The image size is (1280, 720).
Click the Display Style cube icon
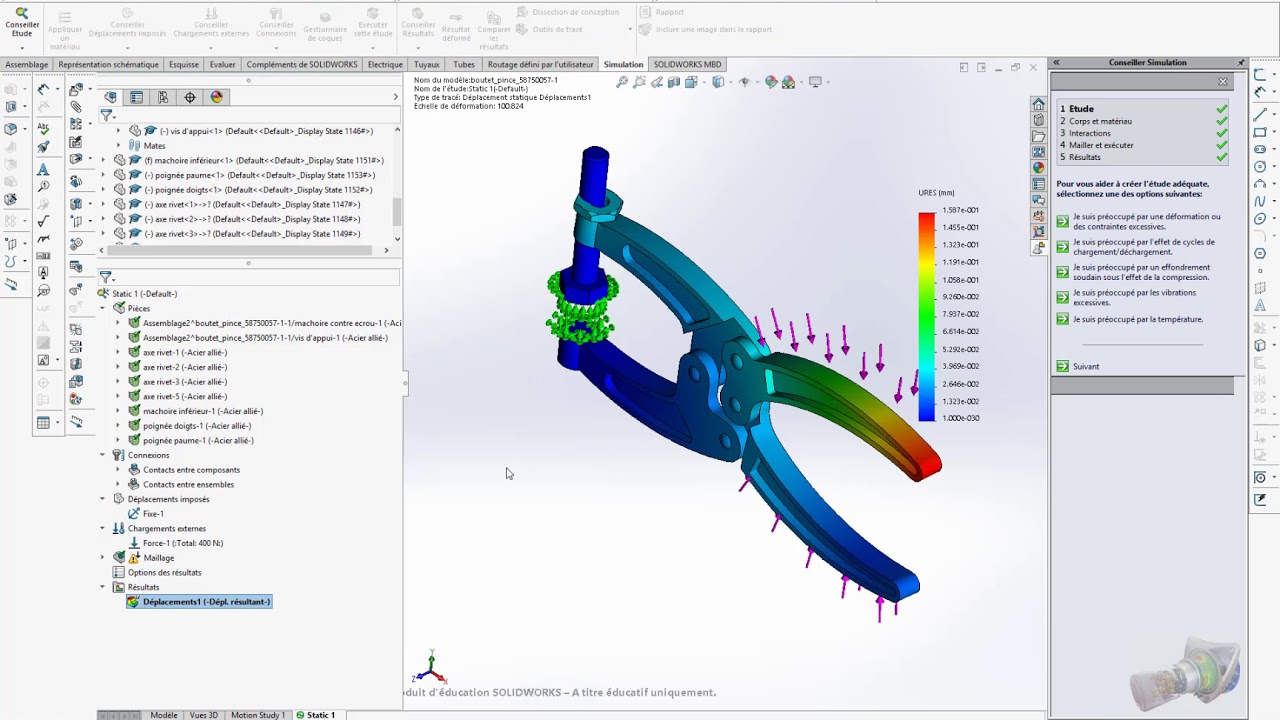[718, 82]
